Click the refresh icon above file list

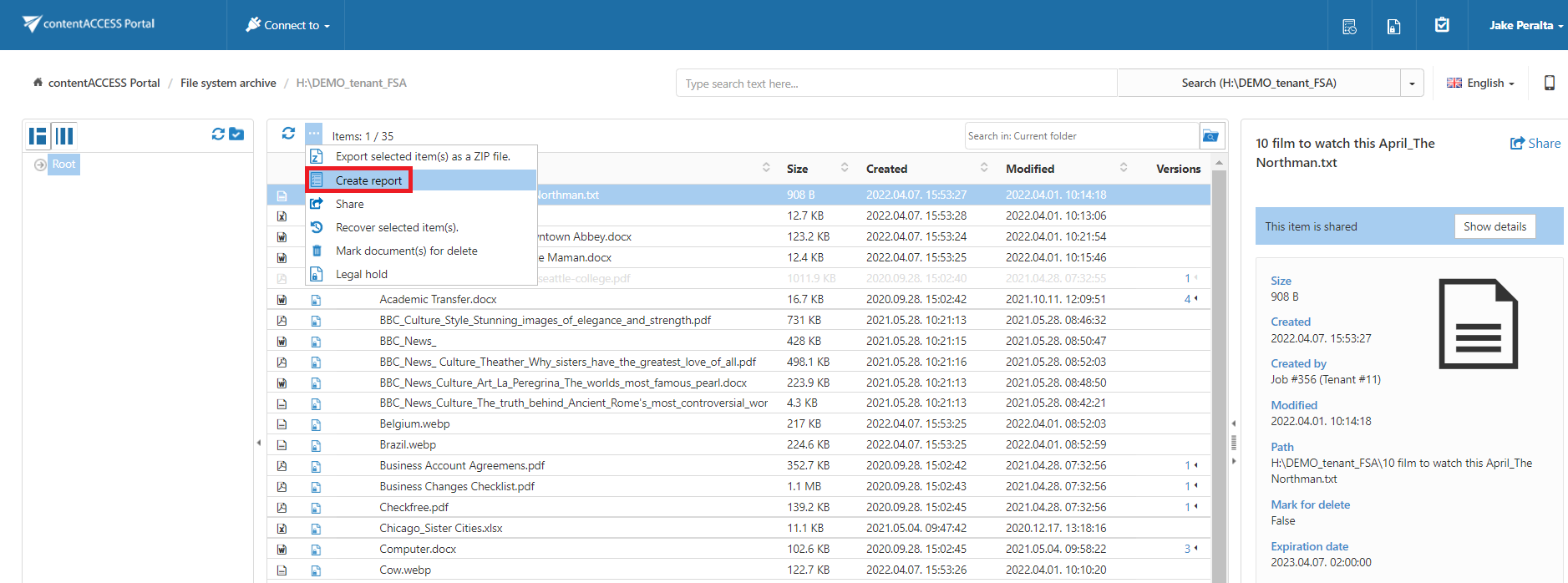[288, 134]
